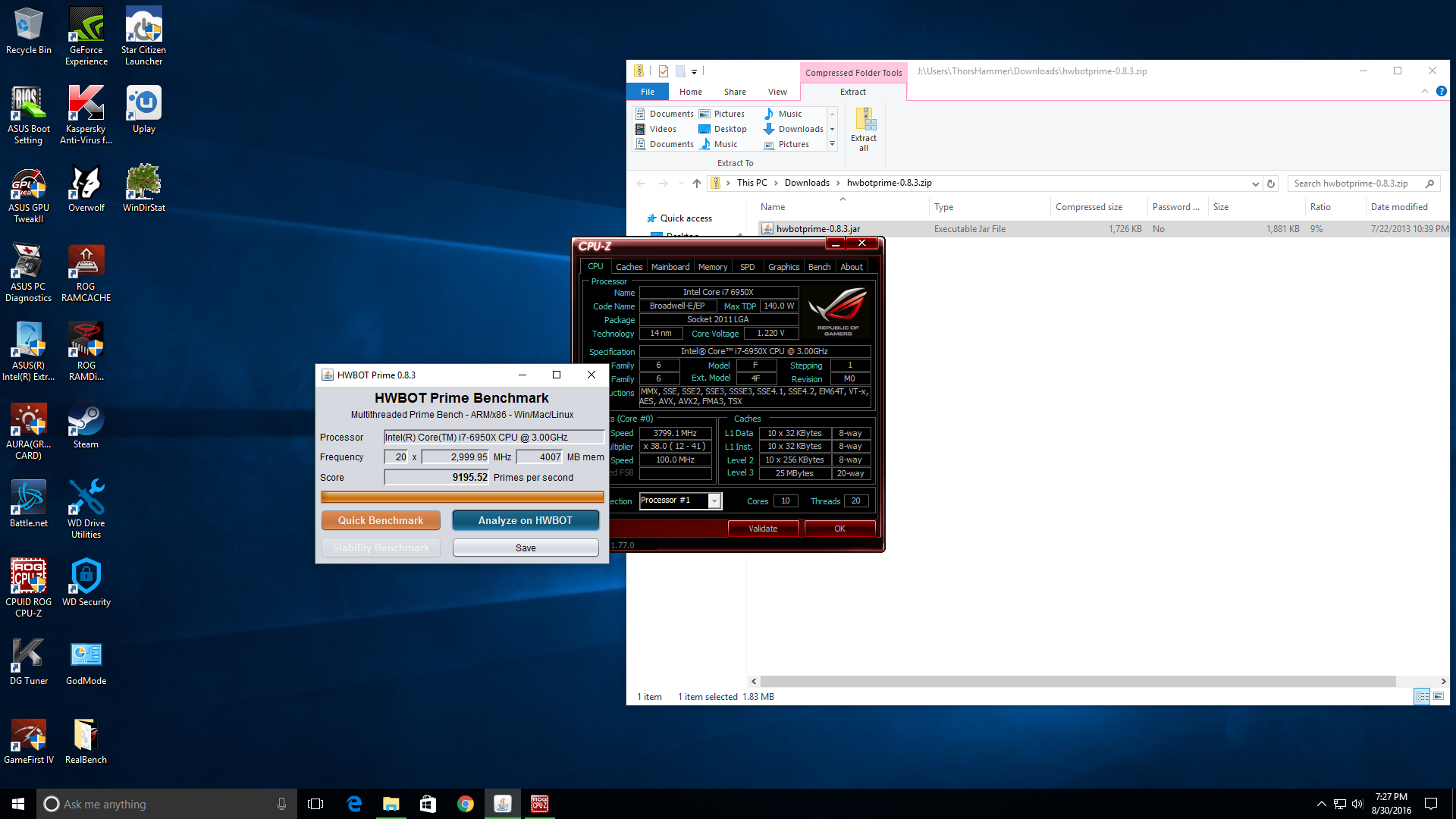The image size is (1456, 819).
Task: Open Google Chrome from taskbar
Action: pyautogui.click(x=466, y=804)
